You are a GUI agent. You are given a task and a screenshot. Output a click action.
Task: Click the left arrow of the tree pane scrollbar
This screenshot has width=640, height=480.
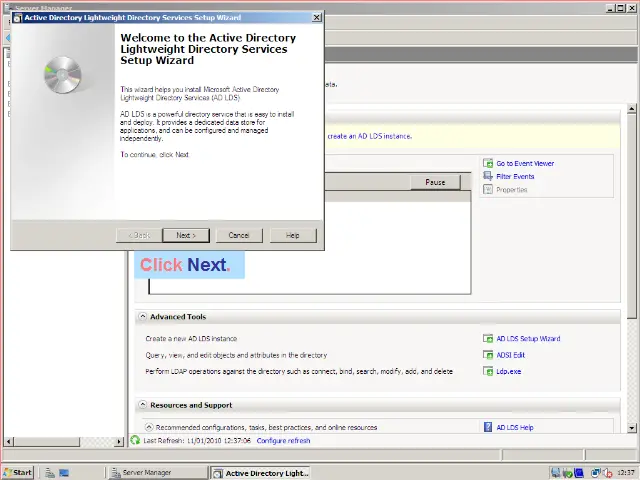point(9,441)
